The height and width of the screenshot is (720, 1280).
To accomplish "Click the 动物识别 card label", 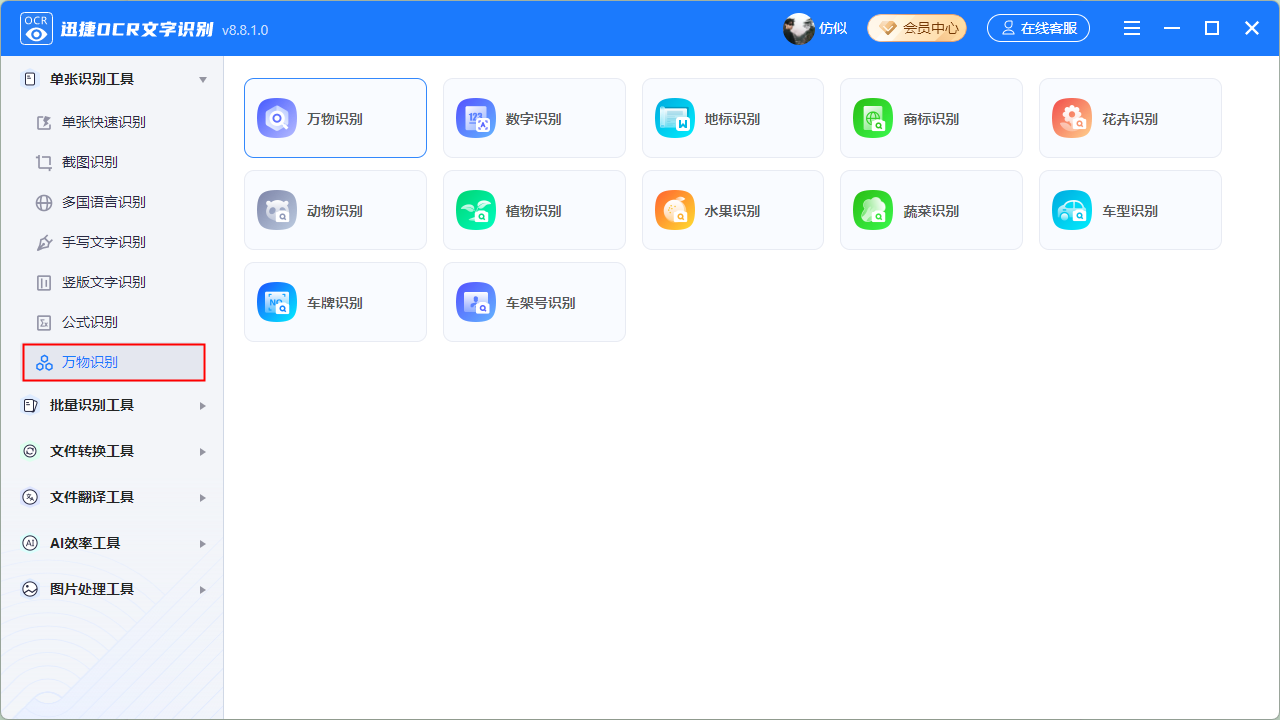I will click(335, 211).
